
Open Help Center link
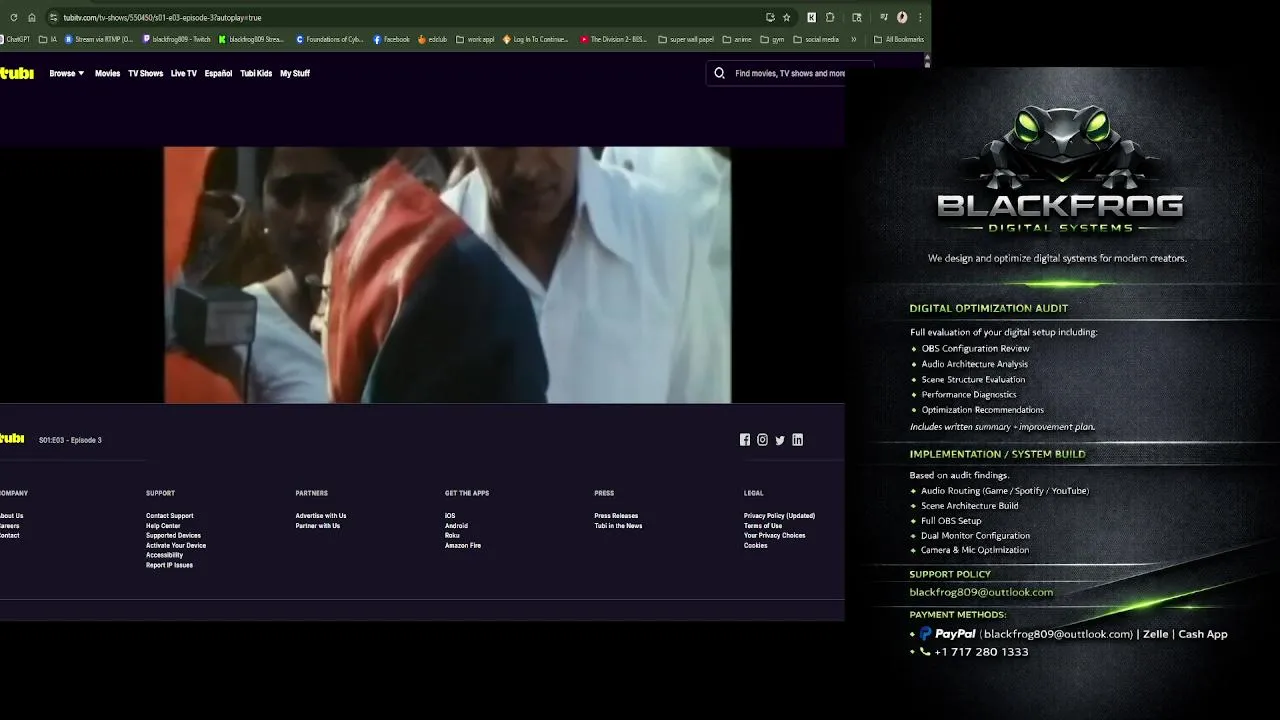point(163,526)
